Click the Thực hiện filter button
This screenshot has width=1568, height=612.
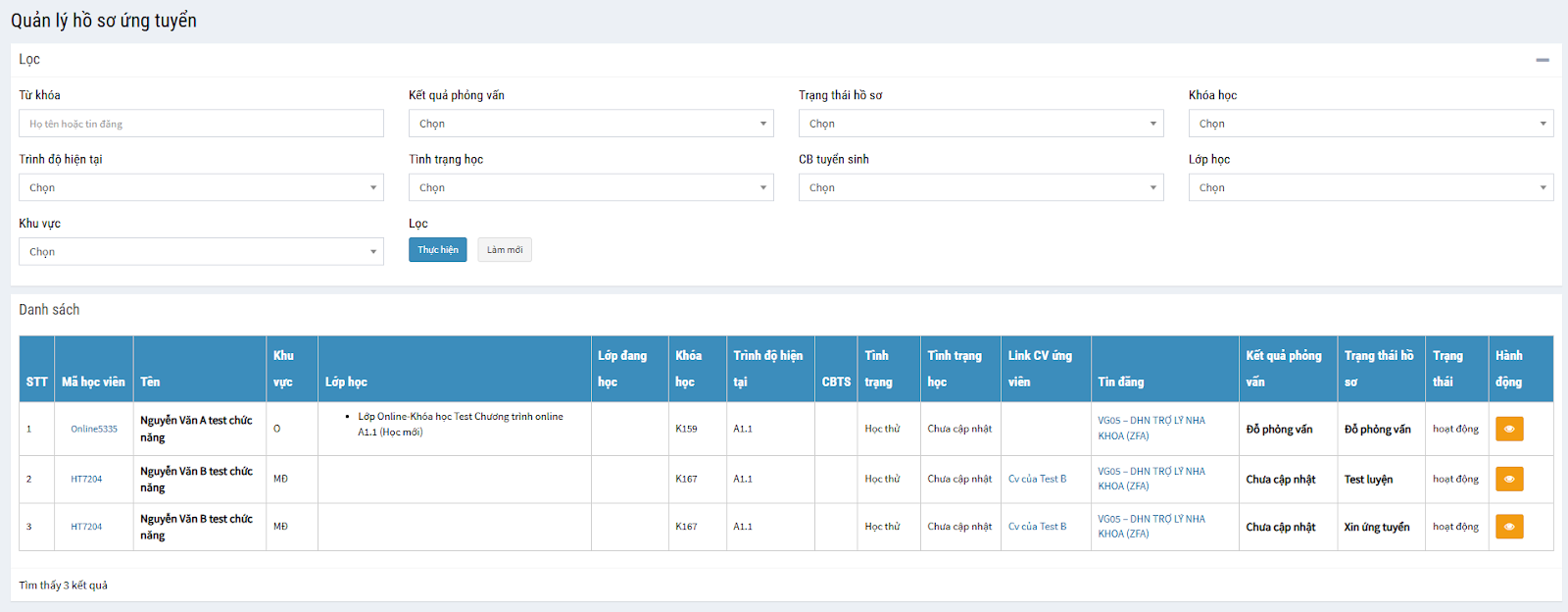[x=437, y=250]
